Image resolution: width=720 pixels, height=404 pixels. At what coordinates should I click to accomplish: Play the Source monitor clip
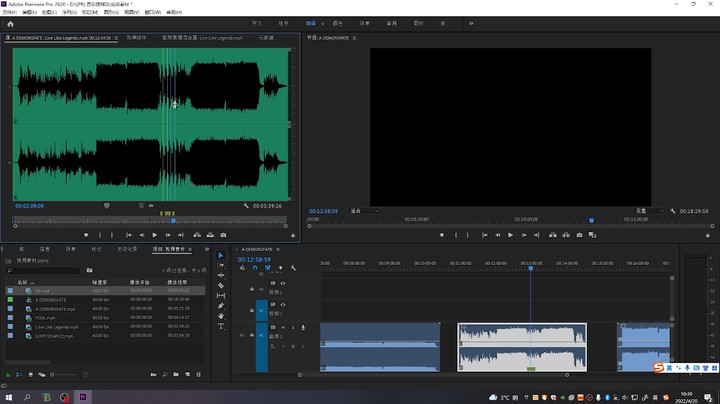tap(155, 235)
